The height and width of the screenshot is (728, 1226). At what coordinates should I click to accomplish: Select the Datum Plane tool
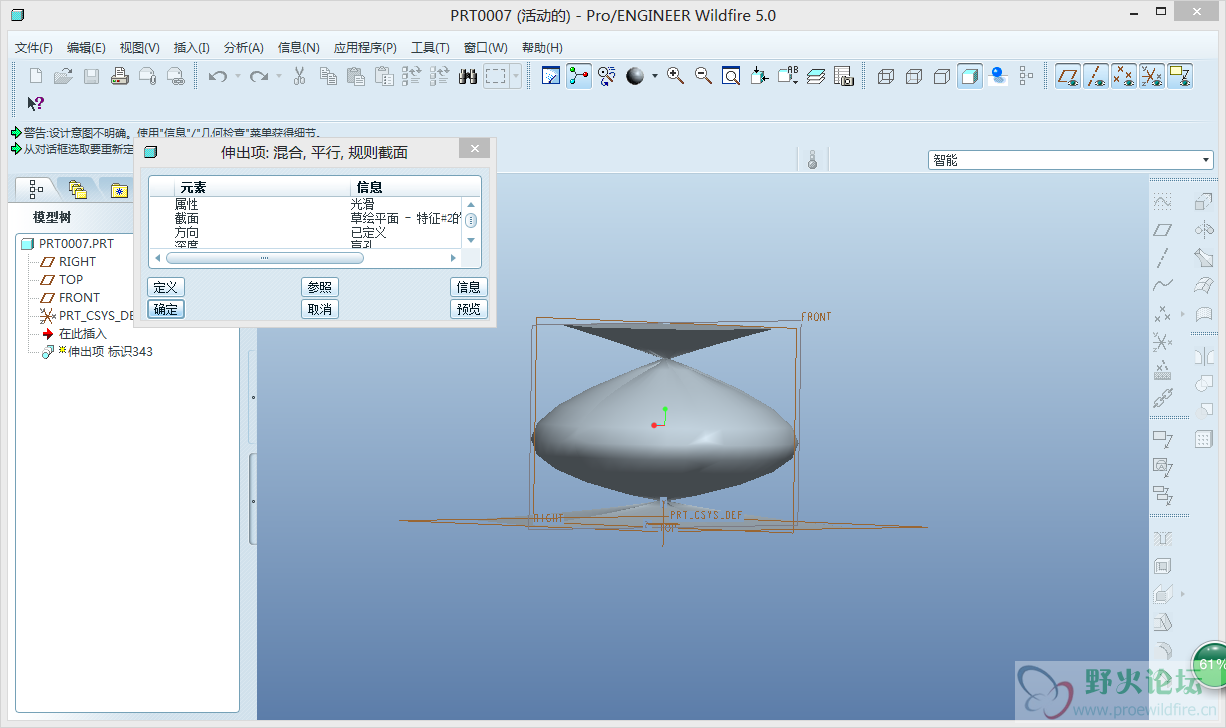[1162, 230]
